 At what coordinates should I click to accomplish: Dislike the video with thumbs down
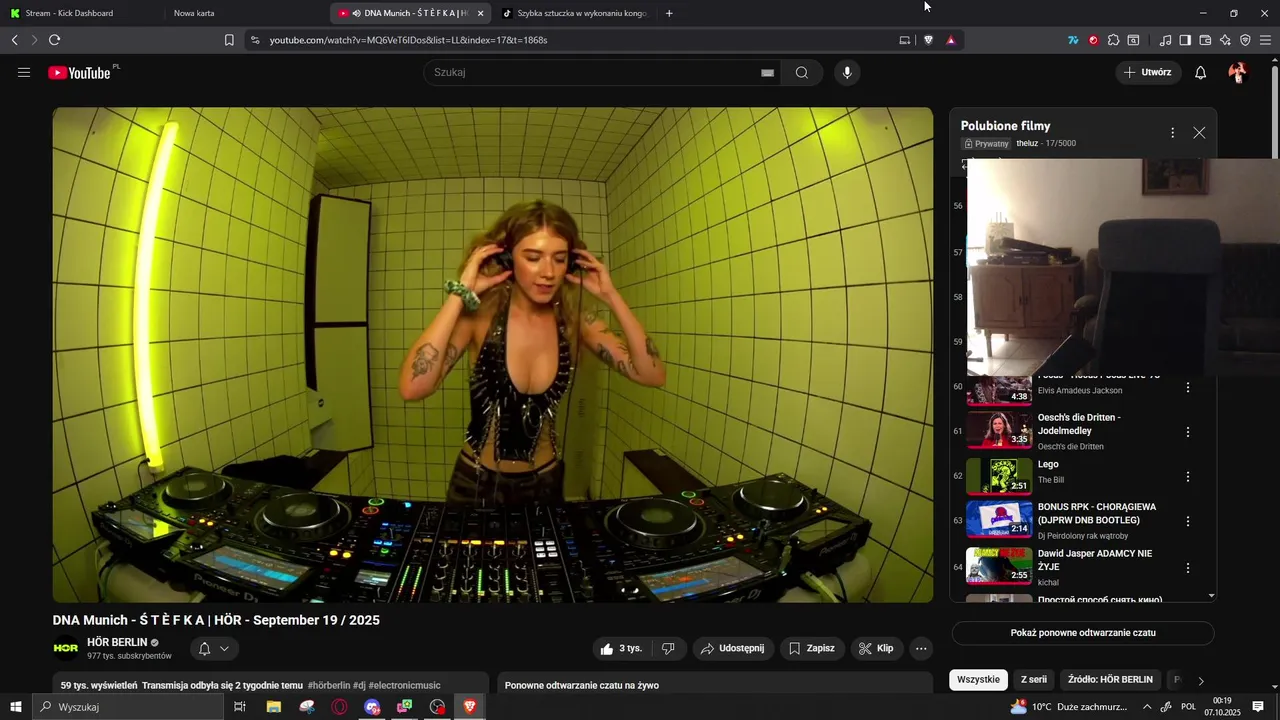click(x=668, y=648)
